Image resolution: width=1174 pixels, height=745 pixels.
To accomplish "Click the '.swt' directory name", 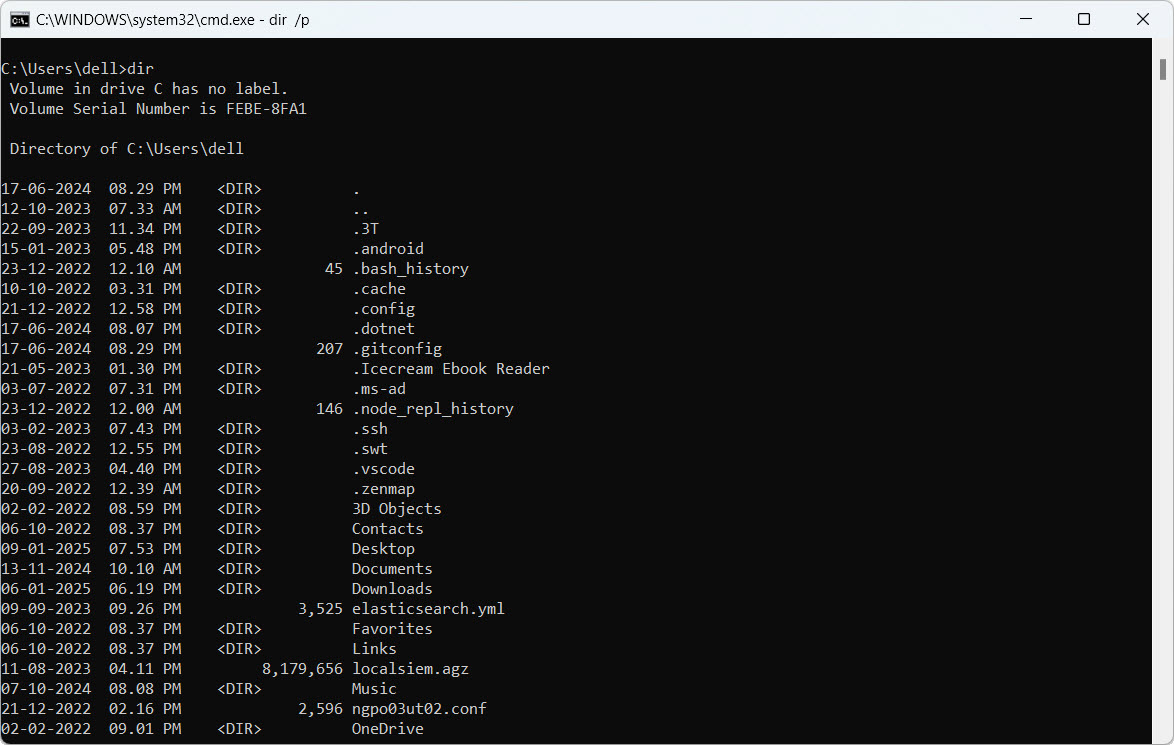I will [370, 448].
